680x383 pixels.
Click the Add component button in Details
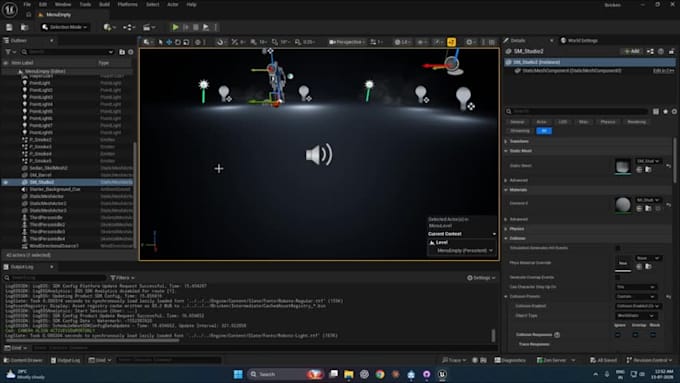[631, 51]
